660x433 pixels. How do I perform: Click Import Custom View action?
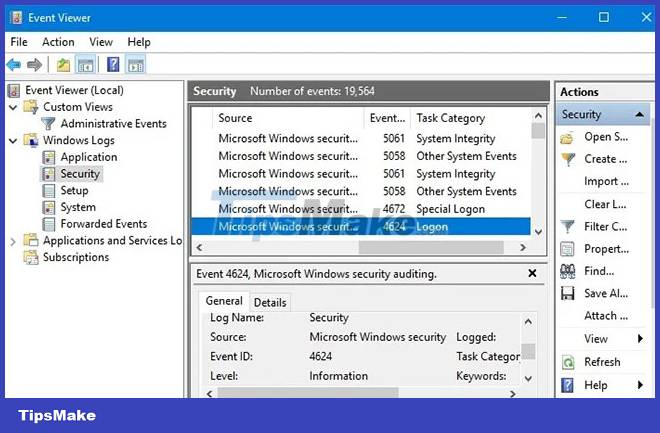click(606, 181)
